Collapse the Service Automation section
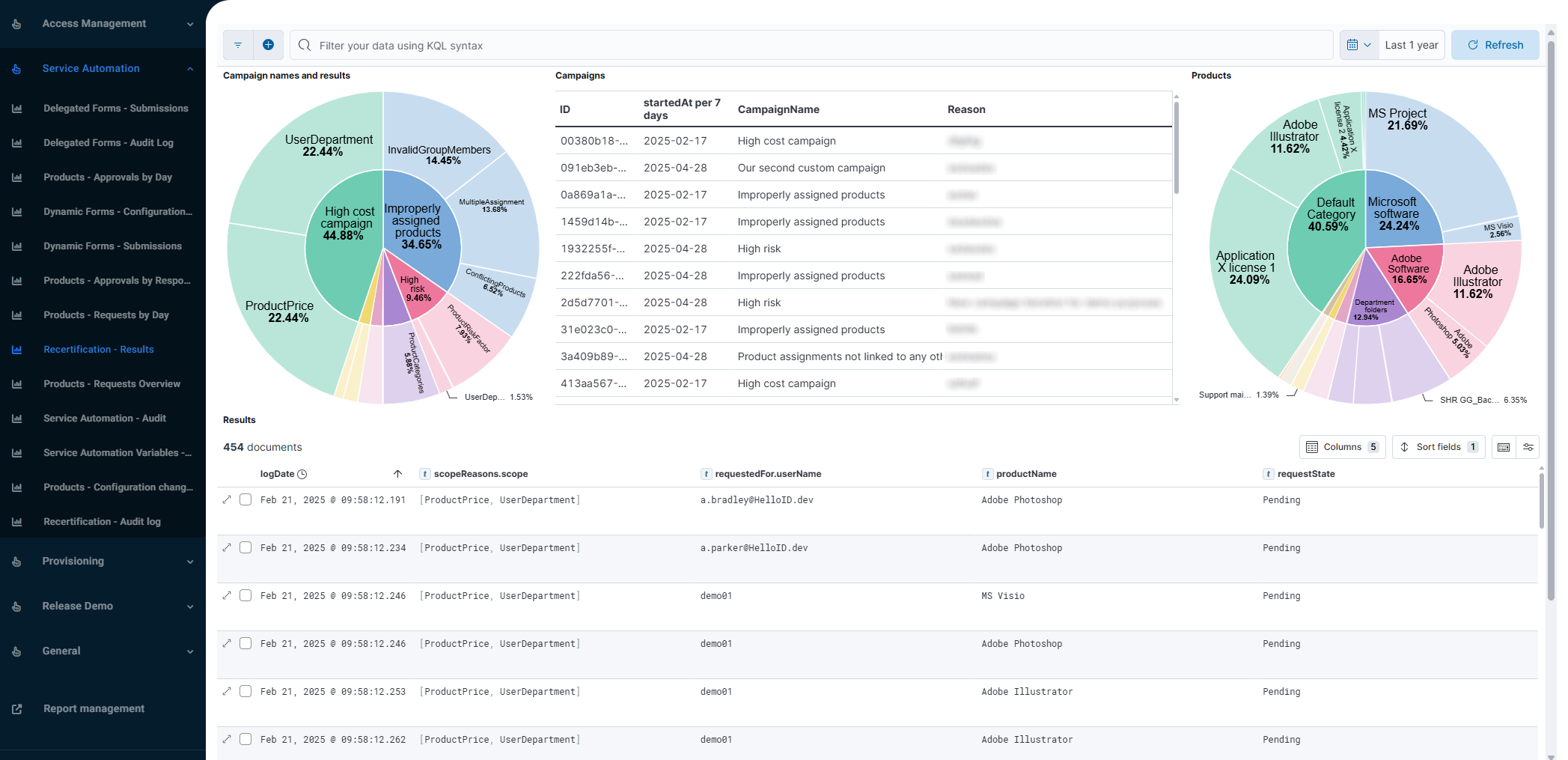Viewport: 1568px width, 760px height. [190, 69]
